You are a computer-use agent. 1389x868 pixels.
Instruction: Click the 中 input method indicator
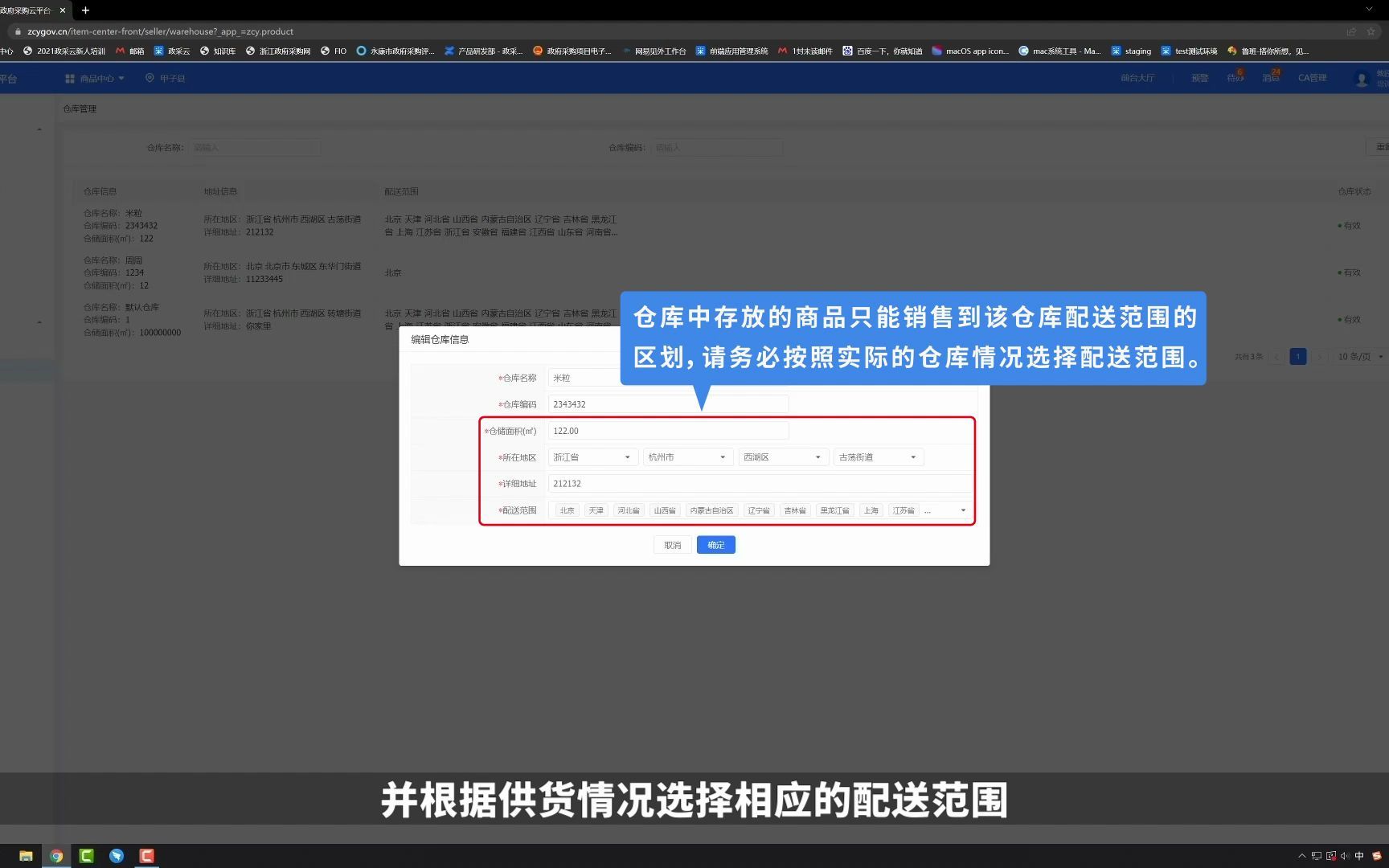pyautogui.click(x=1359, y=856)
